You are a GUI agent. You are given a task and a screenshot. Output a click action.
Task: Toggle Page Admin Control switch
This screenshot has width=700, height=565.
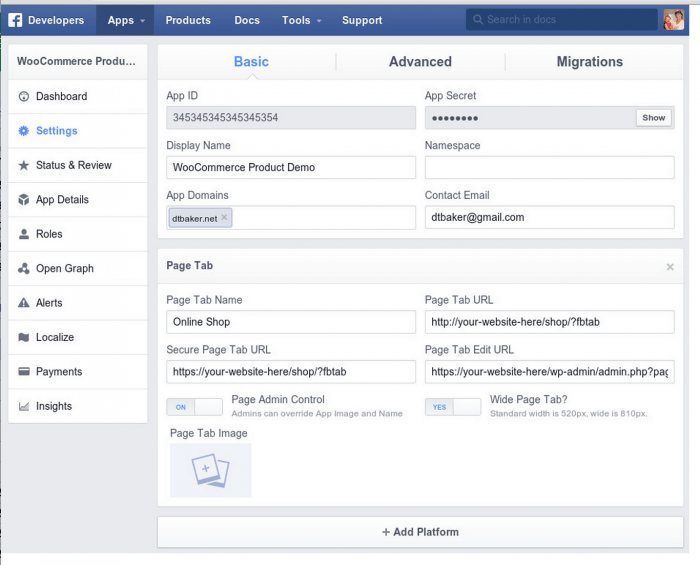(x=194, y=407)
